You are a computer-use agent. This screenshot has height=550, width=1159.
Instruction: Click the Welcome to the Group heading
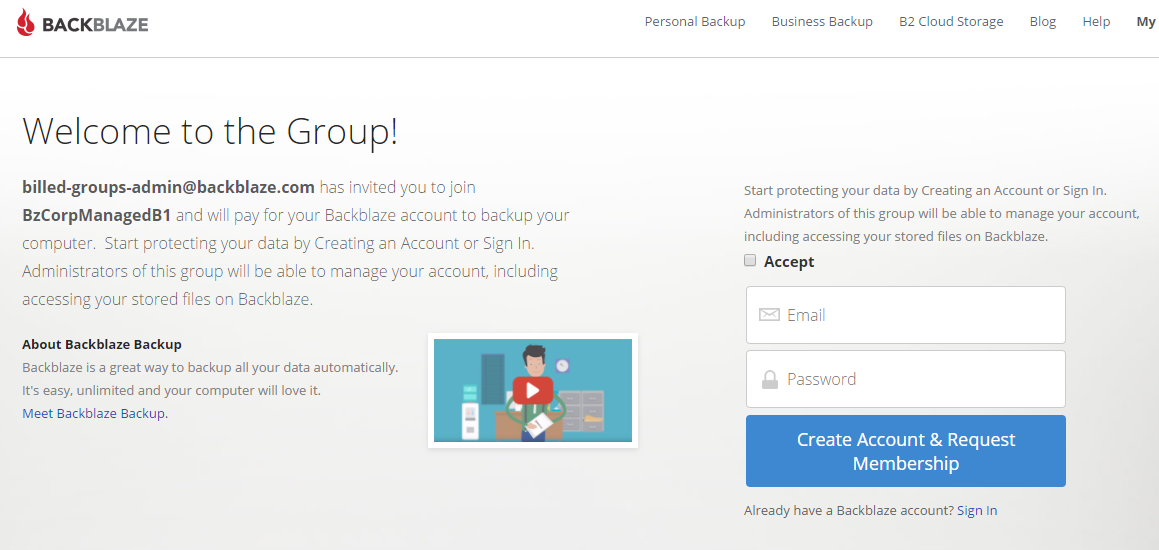coord(211,130)
